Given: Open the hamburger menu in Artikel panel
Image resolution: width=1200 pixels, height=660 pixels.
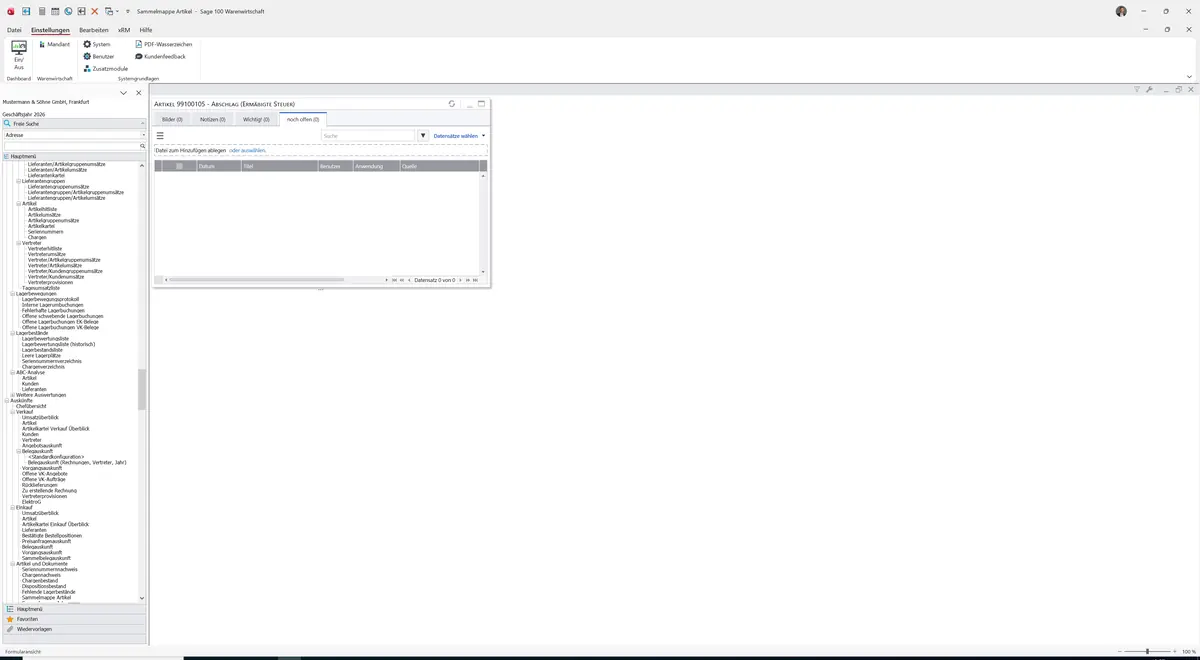Looking at the screenshot, I should pyautogui.click(x=160, y=135).
